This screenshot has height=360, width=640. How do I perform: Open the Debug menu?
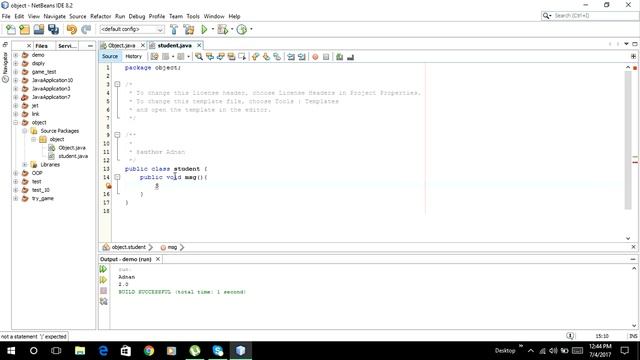point(137,16)
